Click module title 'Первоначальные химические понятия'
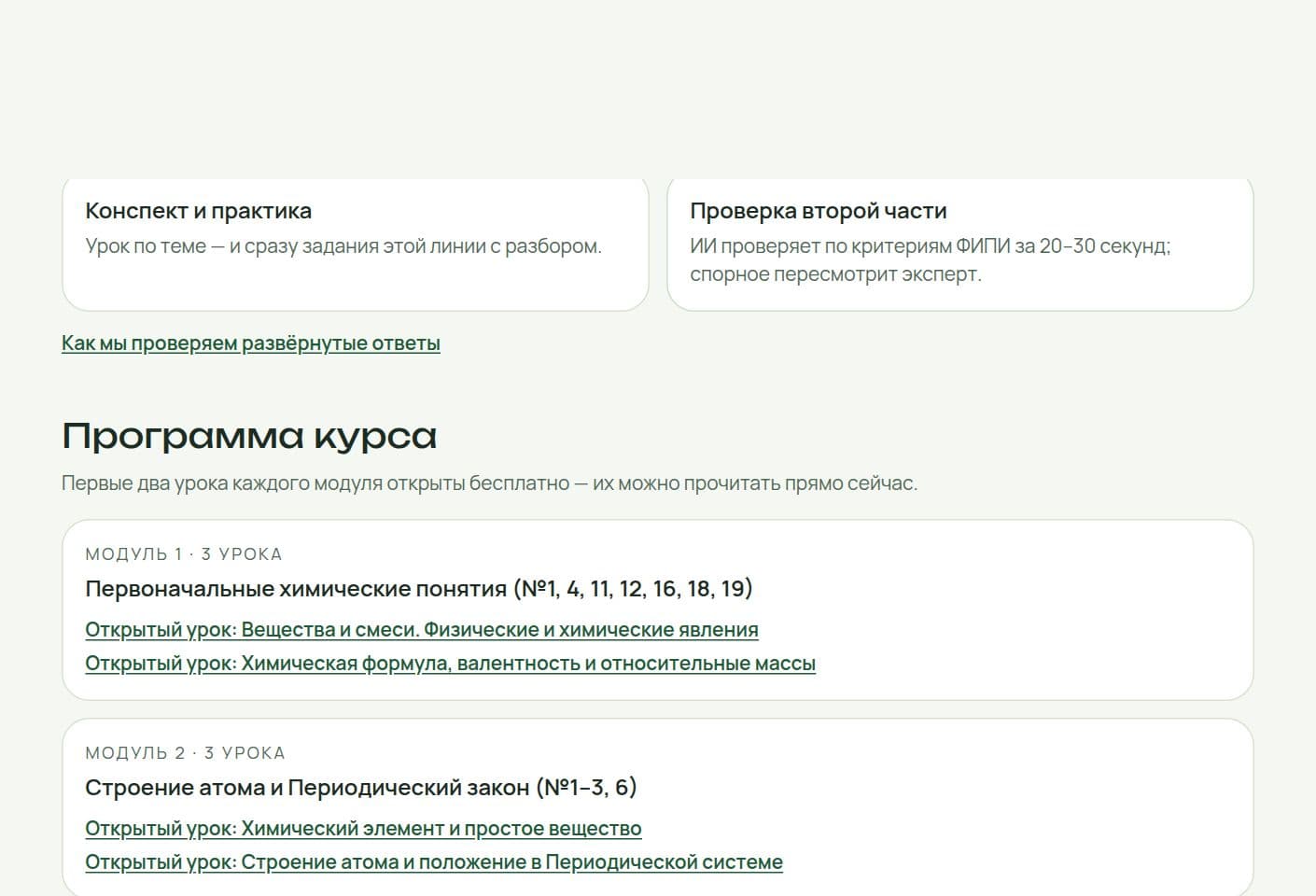 [296, 589]
